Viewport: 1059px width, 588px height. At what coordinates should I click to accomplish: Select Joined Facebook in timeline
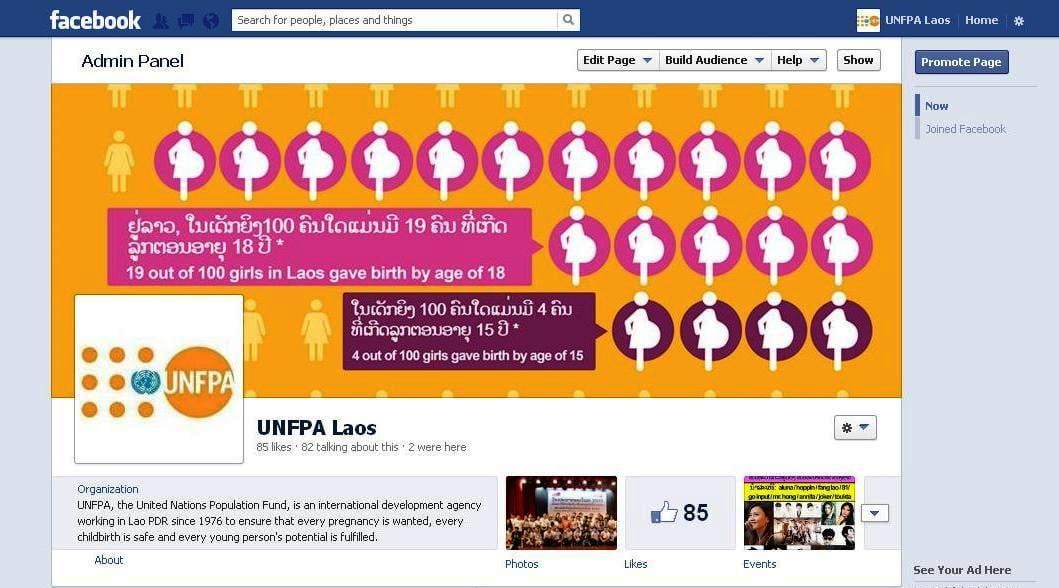tap(965, 129)
